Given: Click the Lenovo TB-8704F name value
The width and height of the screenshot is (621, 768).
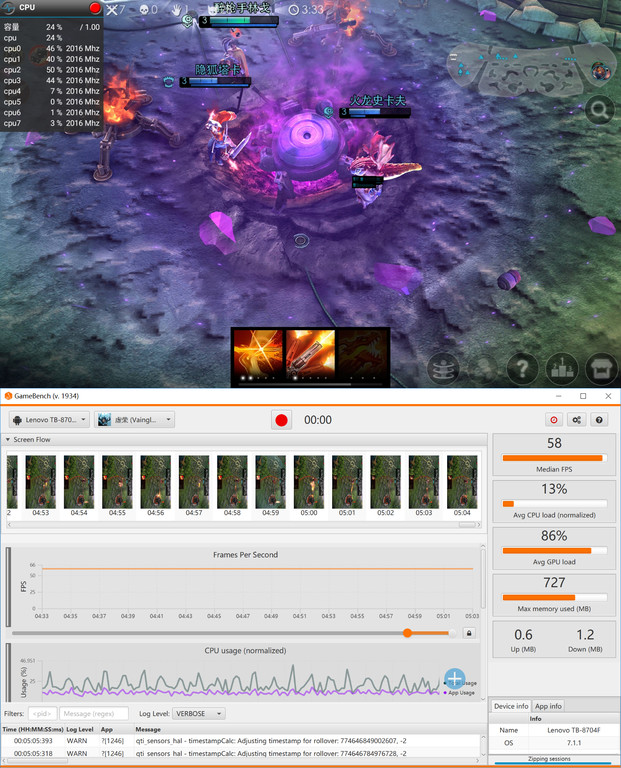Looking at the screenshot, I should (x=574, y=730).
